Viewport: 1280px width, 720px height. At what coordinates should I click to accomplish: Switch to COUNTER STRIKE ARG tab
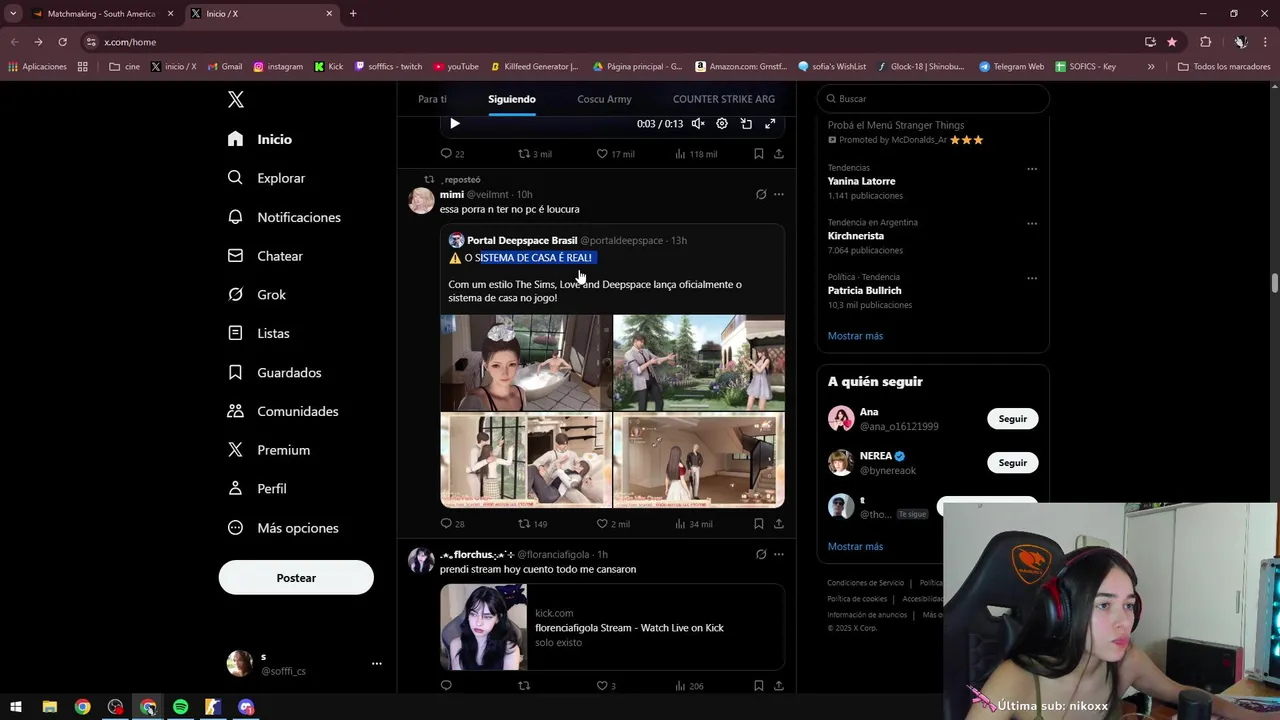(724, 99)
